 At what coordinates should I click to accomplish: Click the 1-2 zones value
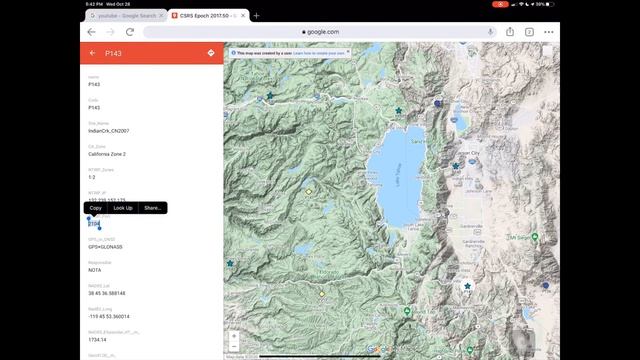click(x=92, y=178)
